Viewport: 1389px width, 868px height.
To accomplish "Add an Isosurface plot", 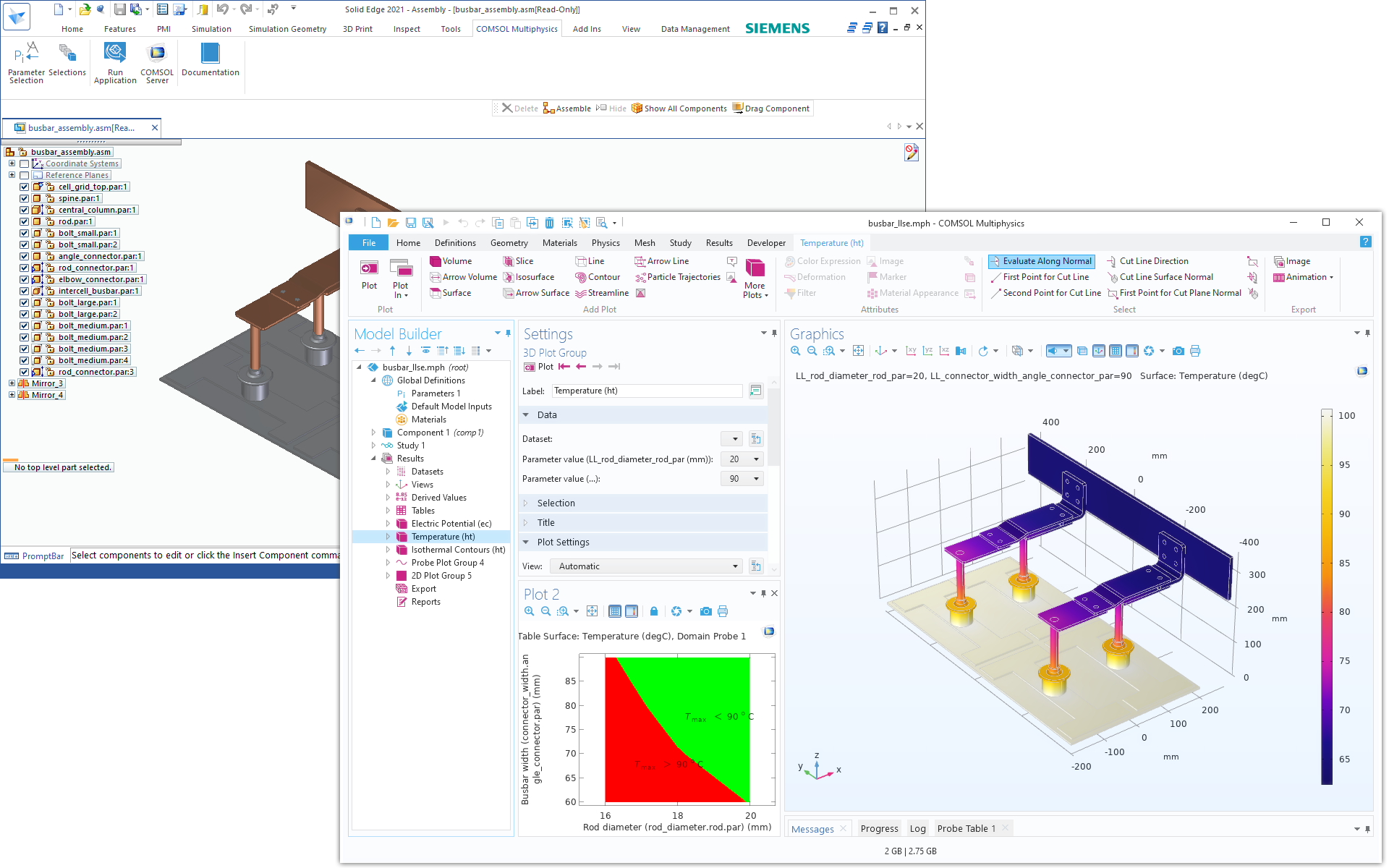I will [529, 277].
